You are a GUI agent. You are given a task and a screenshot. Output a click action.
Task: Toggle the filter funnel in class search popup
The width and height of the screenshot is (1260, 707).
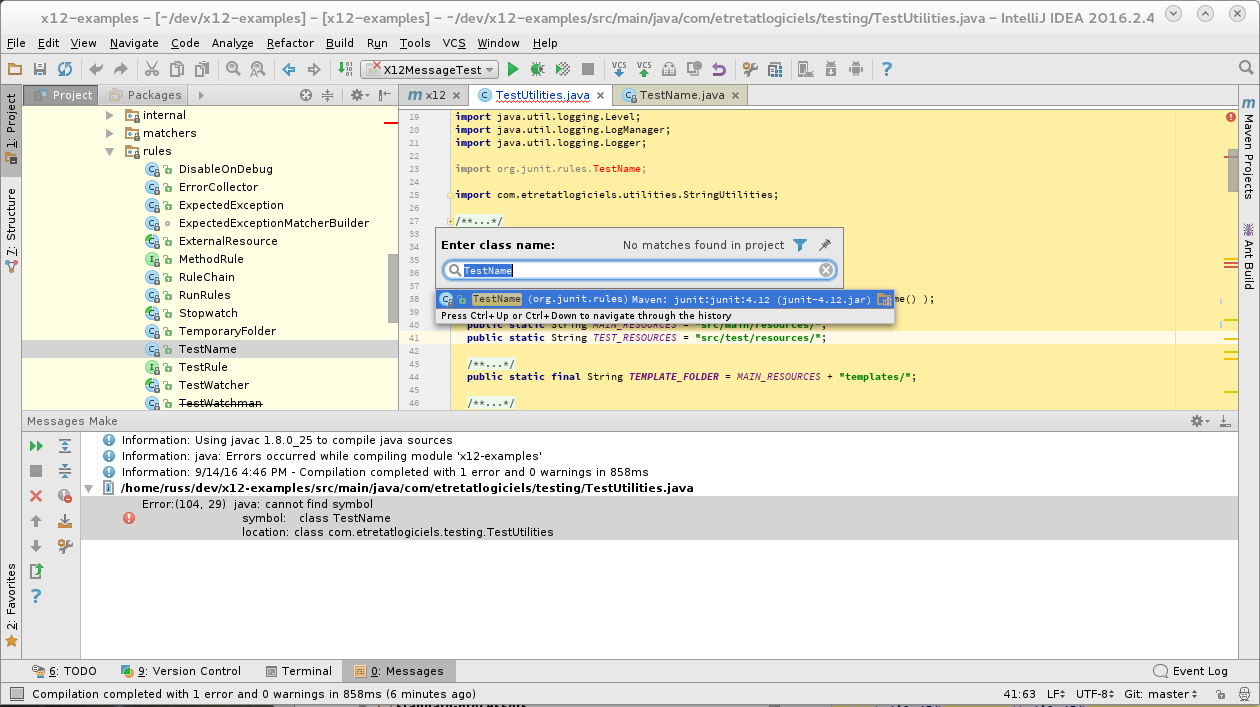click(800, 245)
